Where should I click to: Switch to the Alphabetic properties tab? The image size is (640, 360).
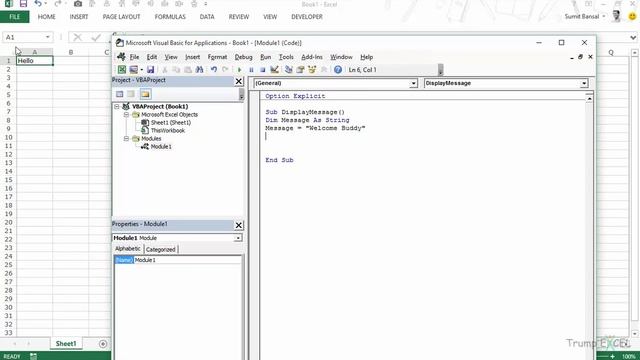[x=128, y=249]
